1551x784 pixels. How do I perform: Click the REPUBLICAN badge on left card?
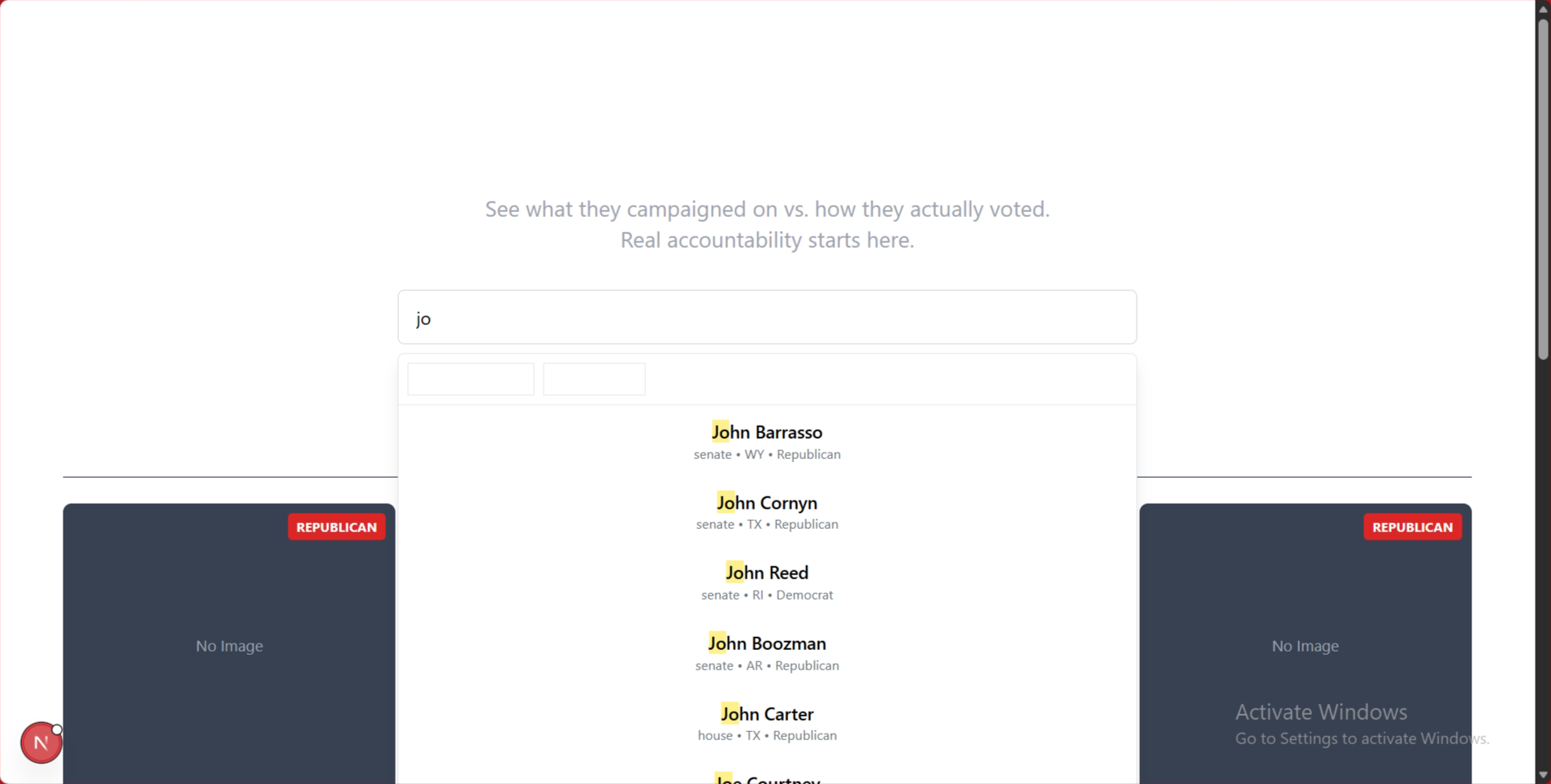[336, 526]
